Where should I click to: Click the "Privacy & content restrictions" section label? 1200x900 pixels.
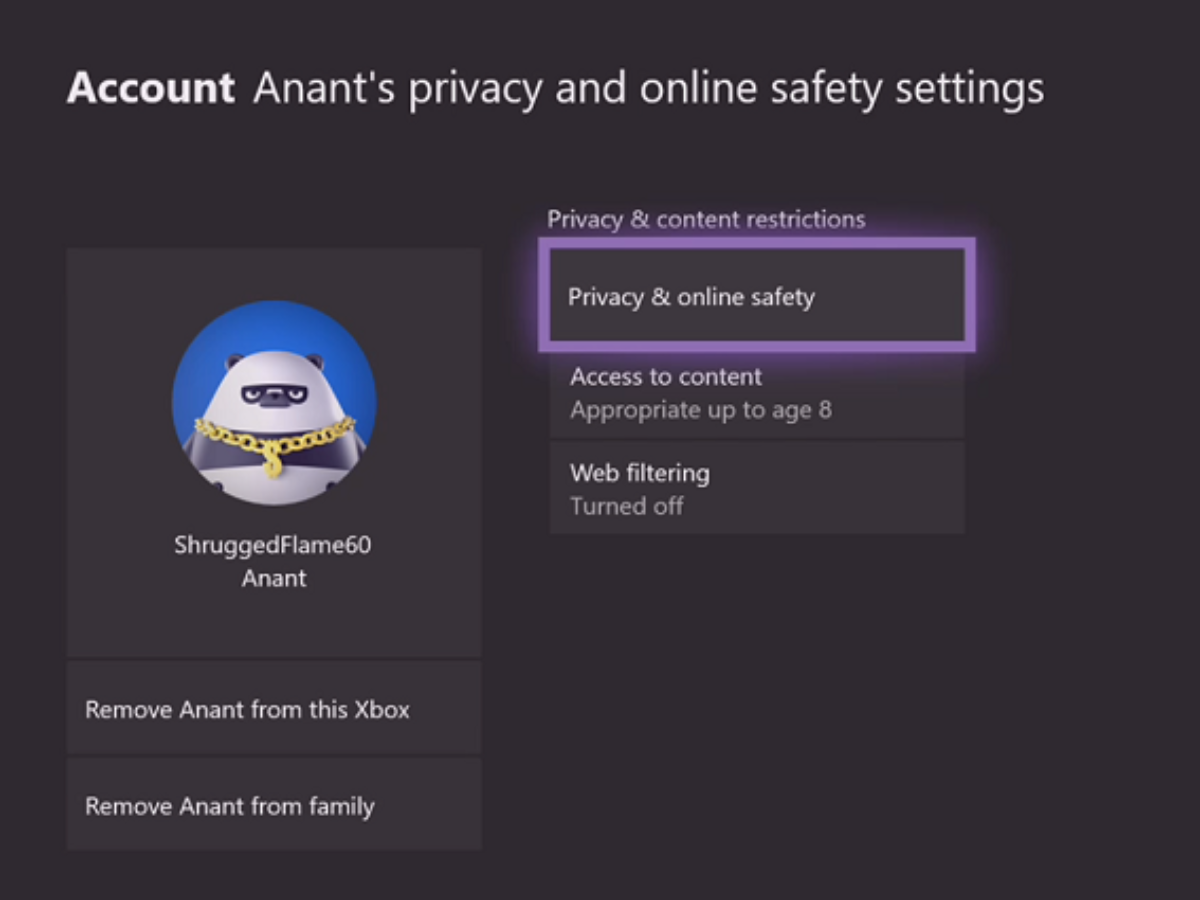[706, 219]
